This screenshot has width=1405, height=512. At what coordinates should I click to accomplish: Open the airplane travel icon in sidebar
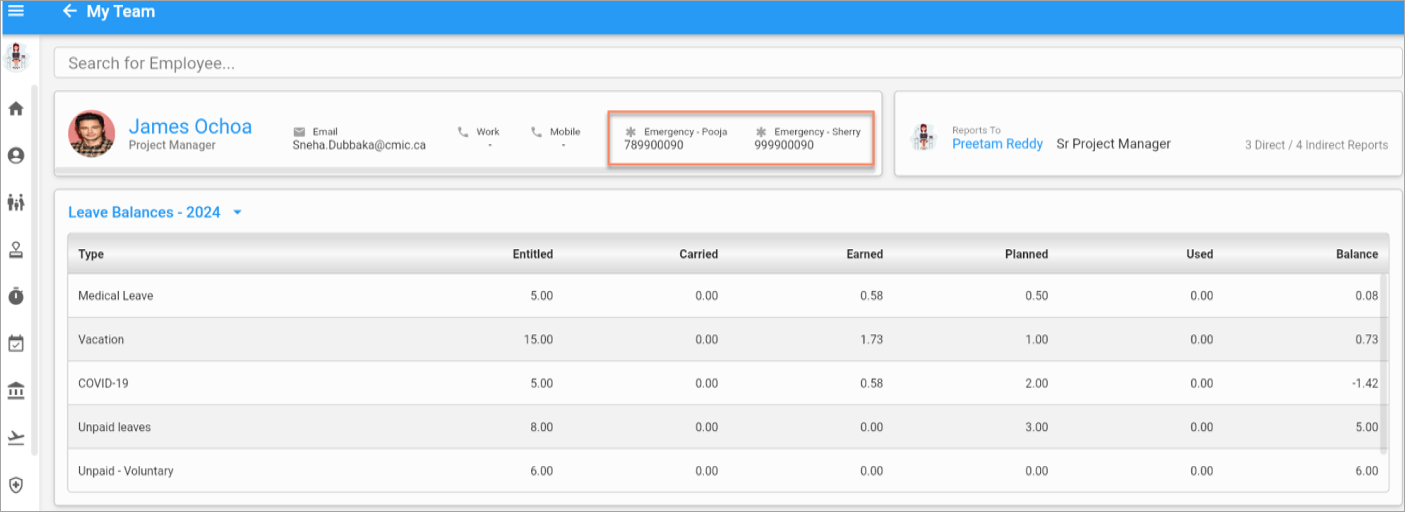pyautogui.click(x=16, y=437)
